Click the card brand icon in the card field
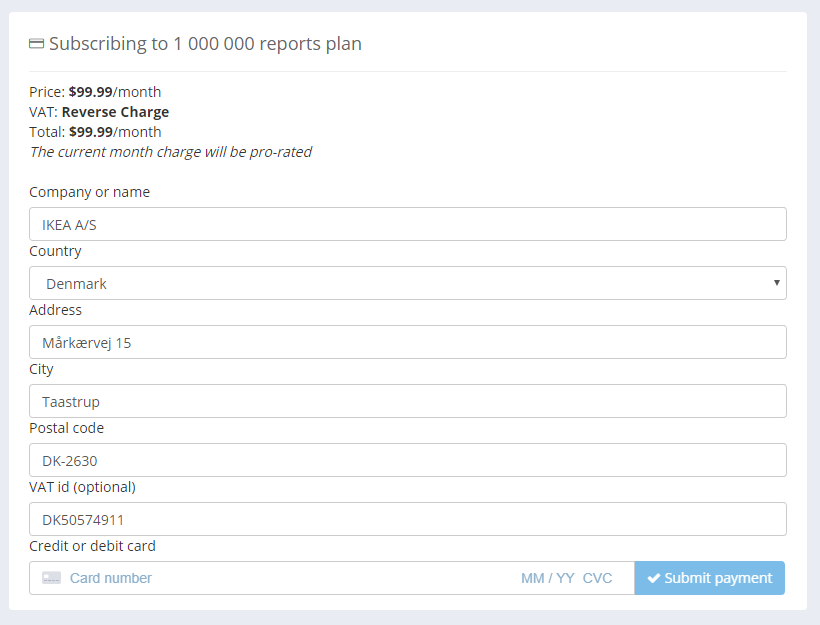The width and height of the screenshot is (820, 625). (51, 578)
